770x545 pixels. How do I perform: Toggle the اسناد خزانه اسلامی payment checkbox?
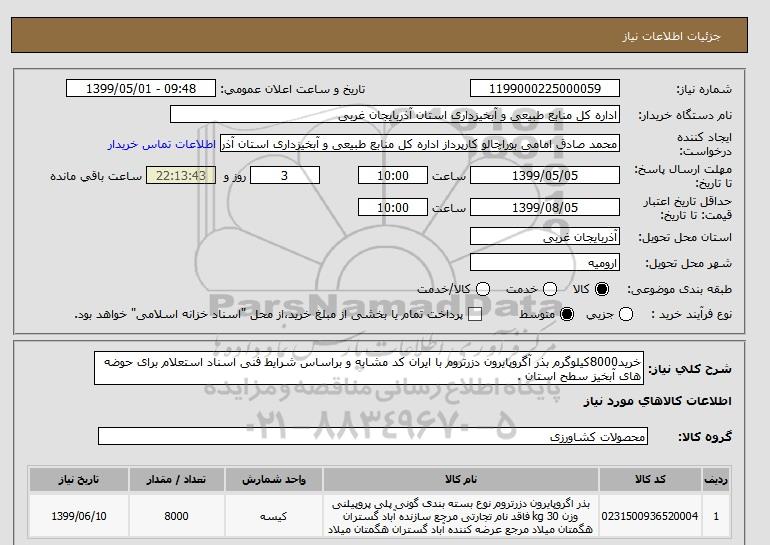pyautogui.click(x=475, y=315)
